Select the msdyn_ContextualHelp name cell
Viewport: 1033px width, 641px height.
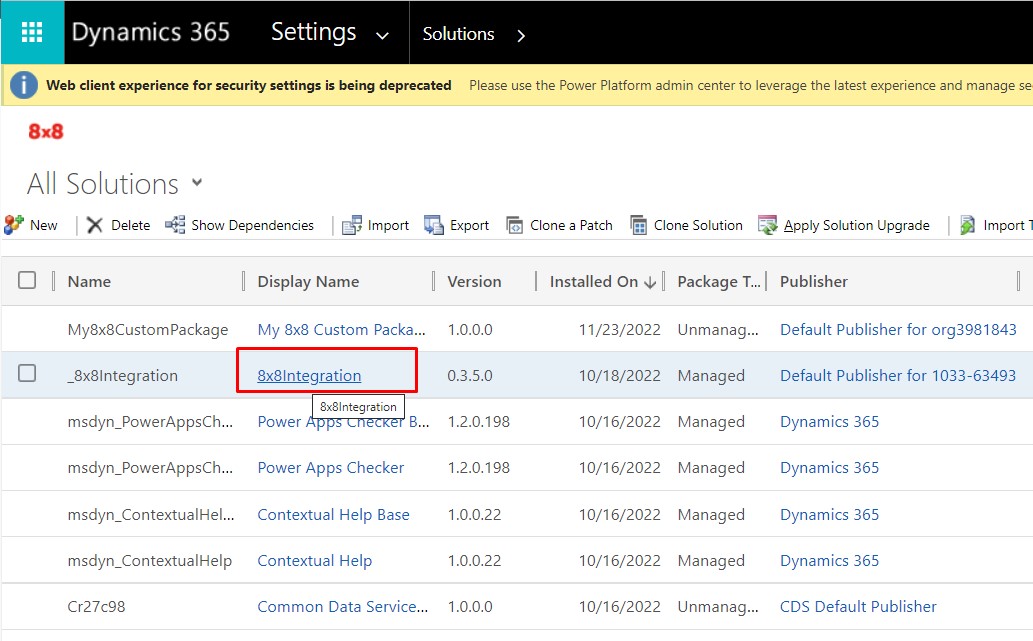coord(150,561)
